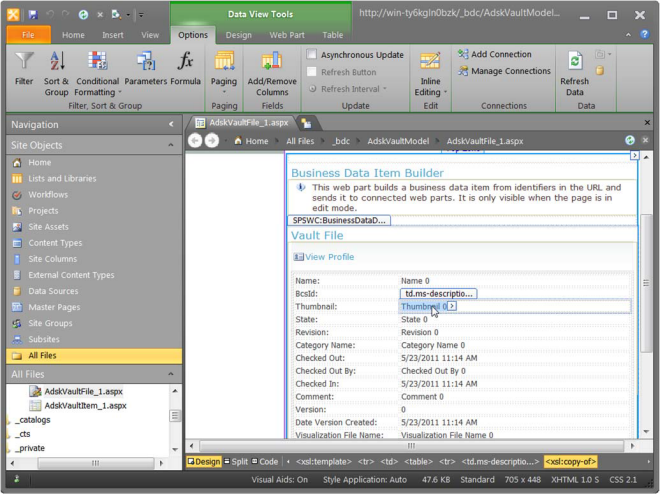Select All Files in navigation
The image size is (660, 494).
pos(94,356)
